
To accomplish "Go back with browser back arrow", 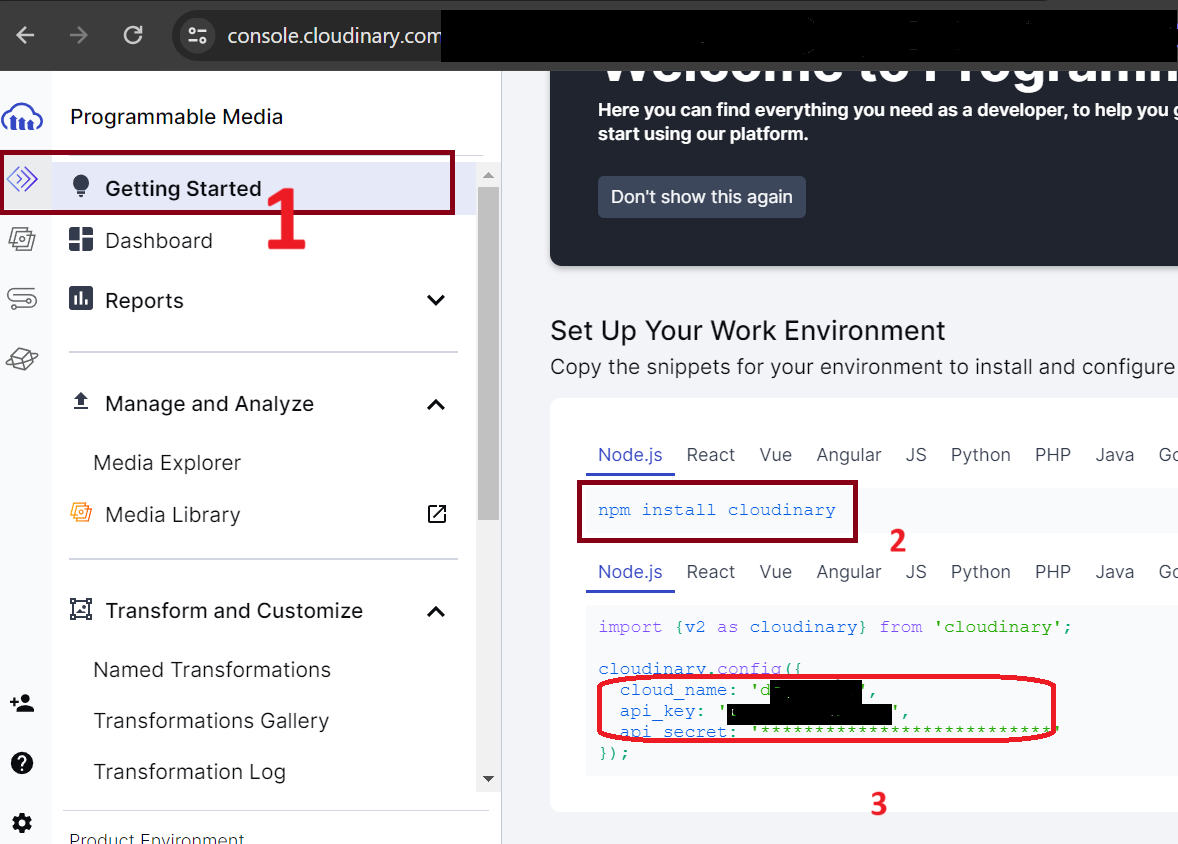I will pyautogui.click(x=26, y=35).
